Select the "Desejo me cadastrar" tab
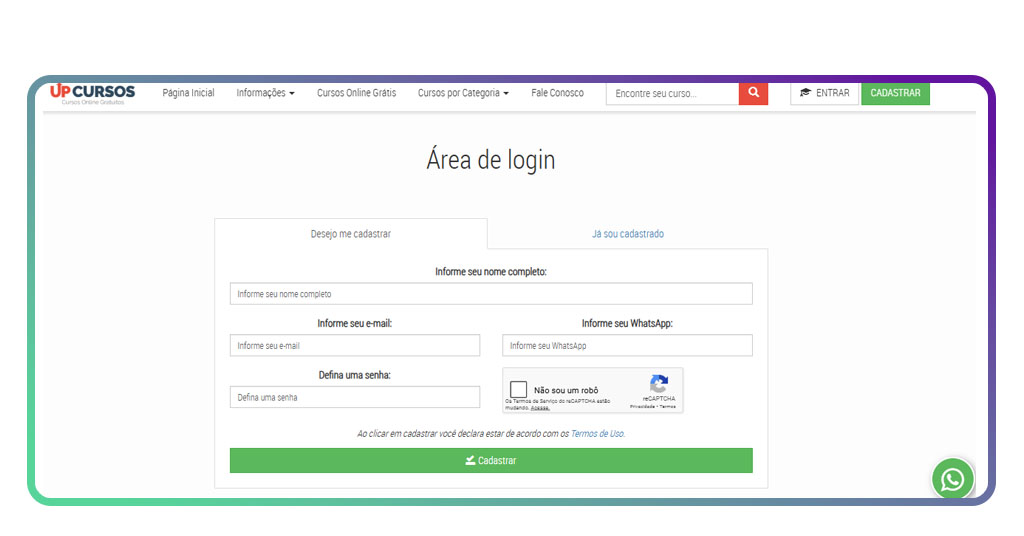Screen dimensions: 1024x536 pyautogui.click(x=350, y=234)
